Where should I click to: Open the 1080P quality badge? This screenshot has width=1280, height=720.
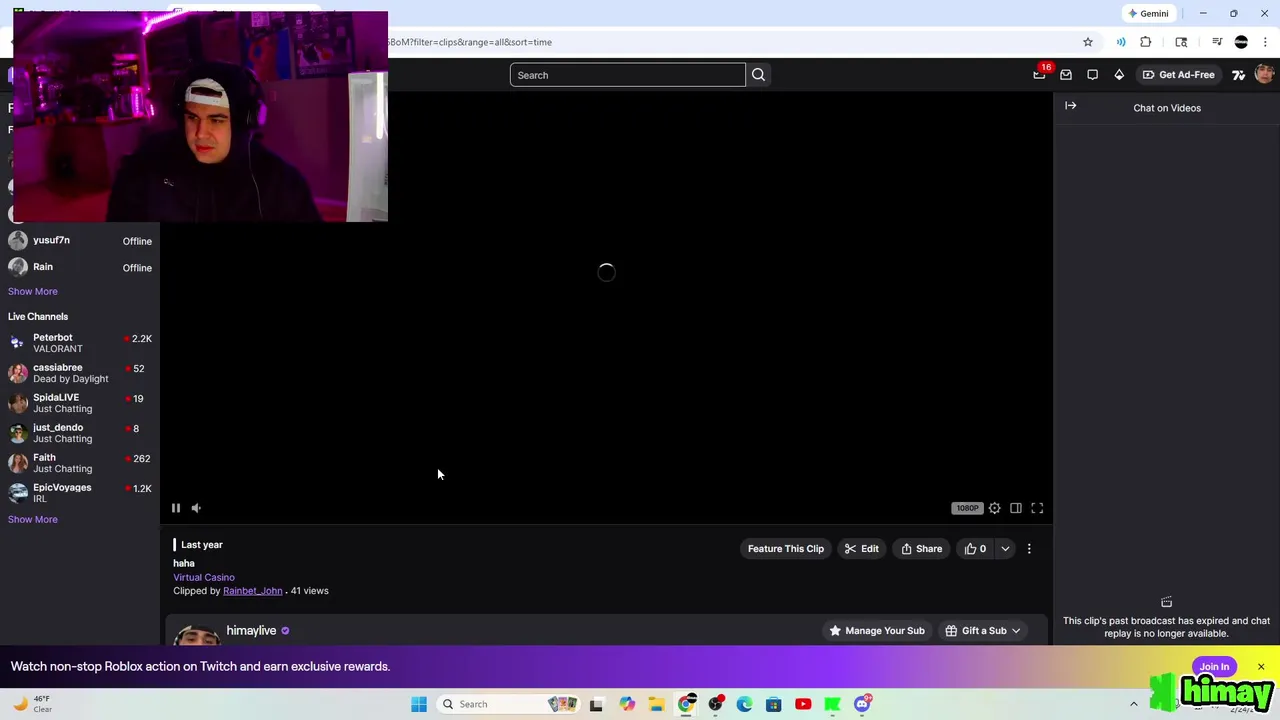coord(967,508)
